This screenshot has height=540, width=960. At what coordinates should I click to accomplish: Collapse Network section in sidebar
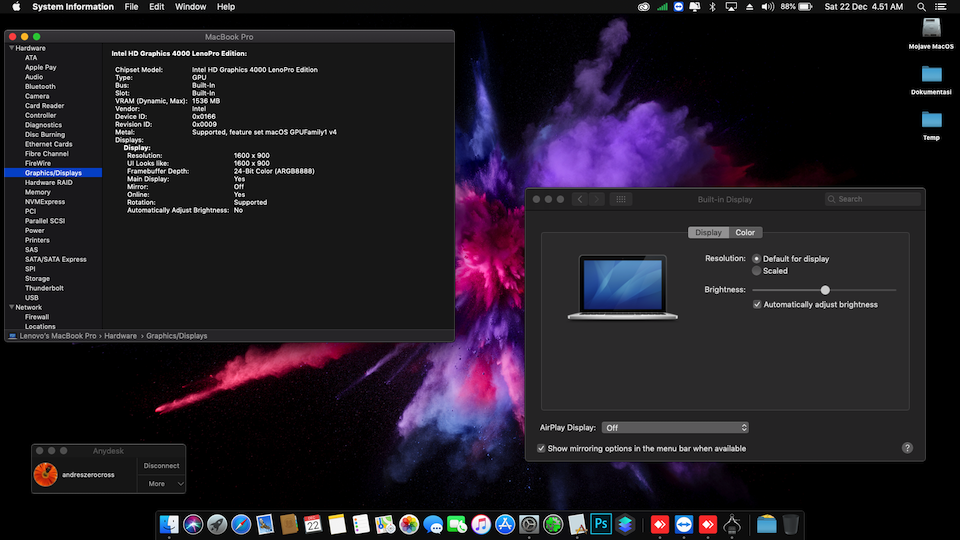(12, 307)
